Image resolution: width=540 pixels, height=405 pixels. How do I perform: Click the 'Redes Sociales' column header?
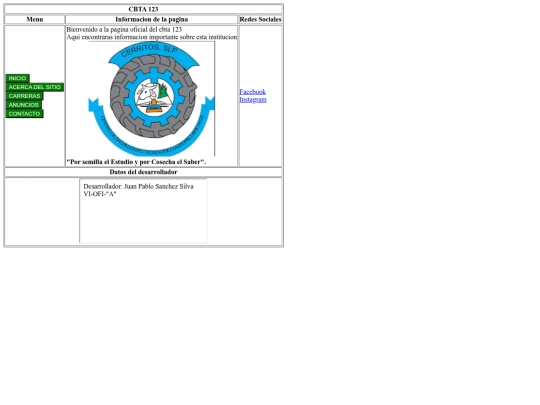click(x=260, y=19)
